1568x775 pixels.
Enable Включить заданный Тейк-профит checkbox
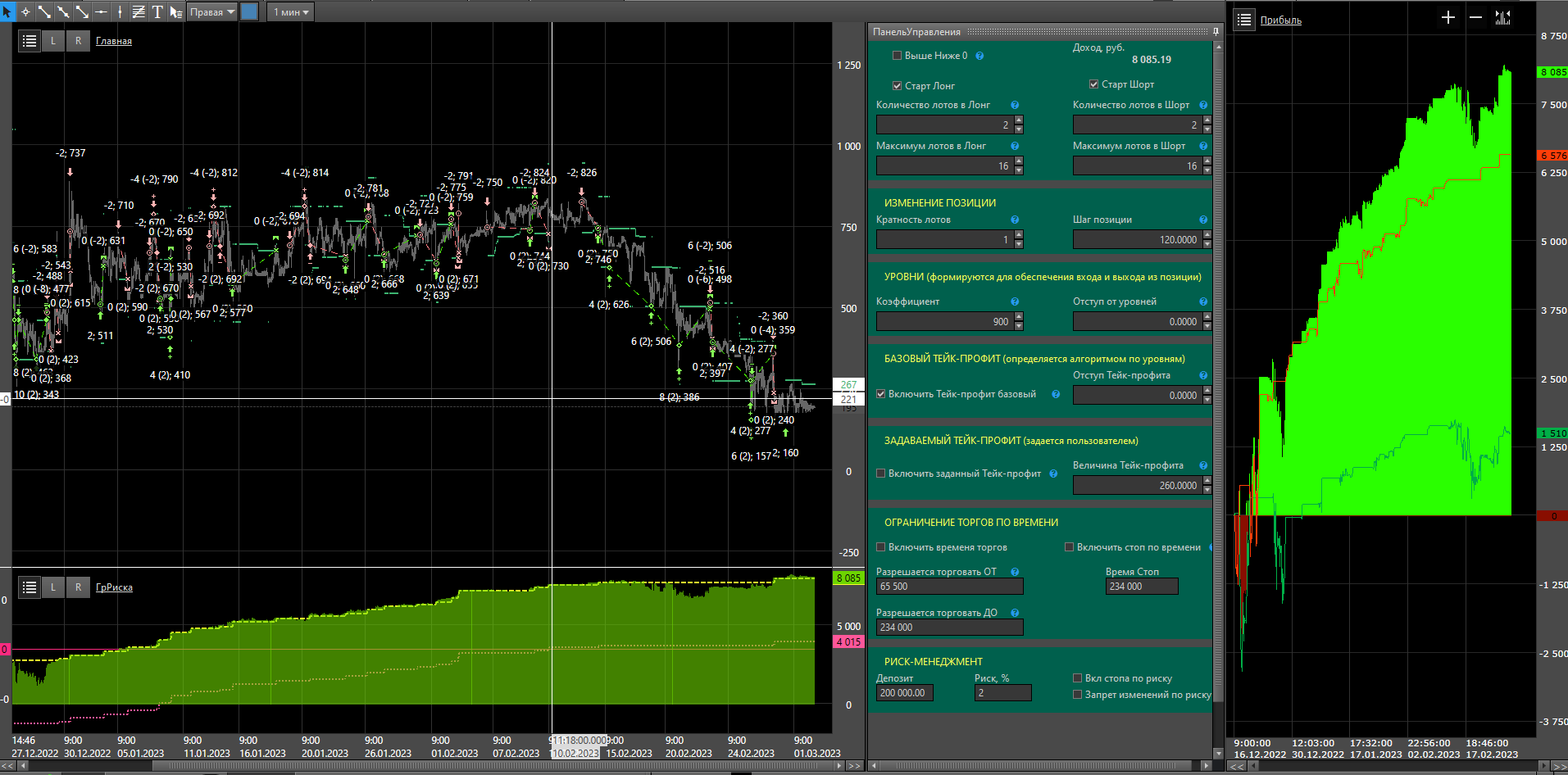point(880,474)
